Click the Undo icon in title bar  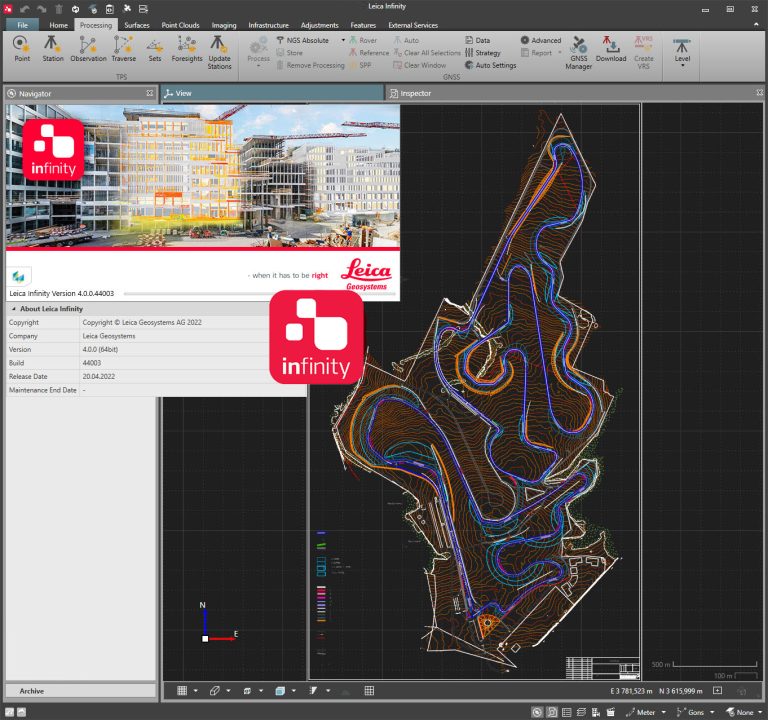coord(25,9)
